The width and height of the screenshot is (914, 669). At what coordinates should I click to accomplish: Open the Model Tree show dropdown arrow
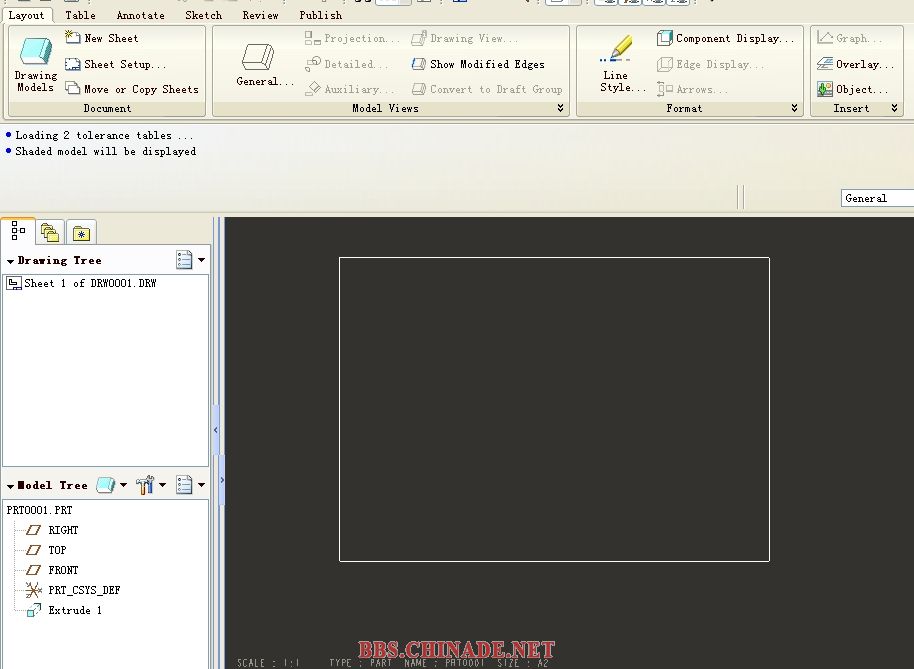[124, 485]
